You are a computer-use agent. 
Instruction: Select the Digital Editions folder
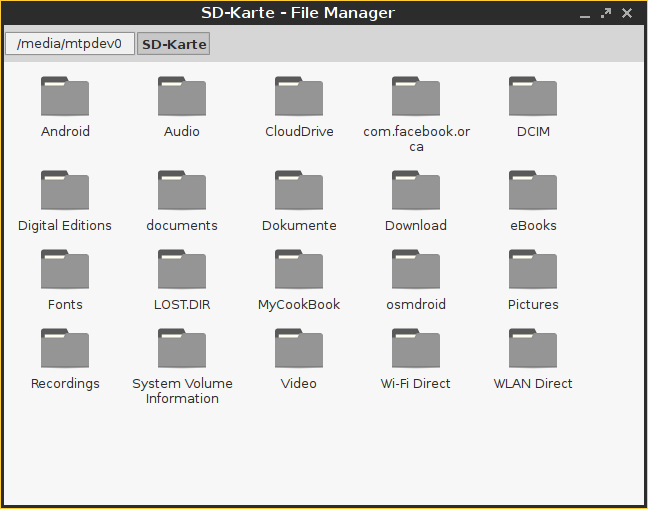[65, 191]
